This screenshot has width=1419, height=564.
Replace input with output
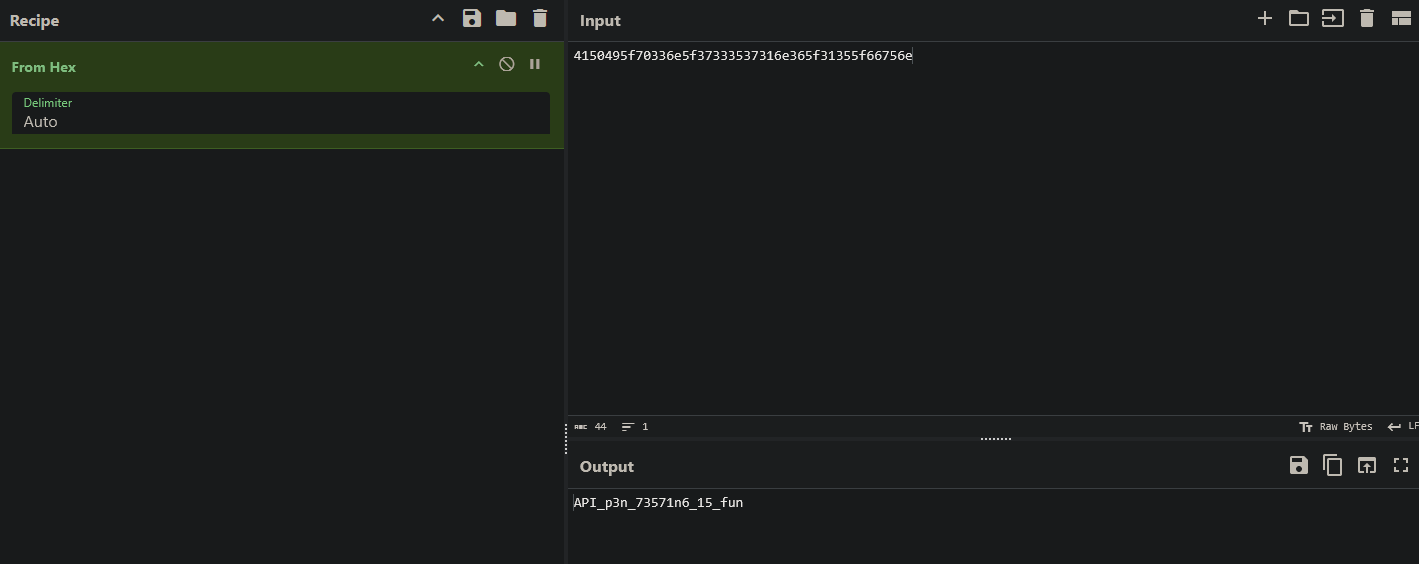tap(1367, 465)
